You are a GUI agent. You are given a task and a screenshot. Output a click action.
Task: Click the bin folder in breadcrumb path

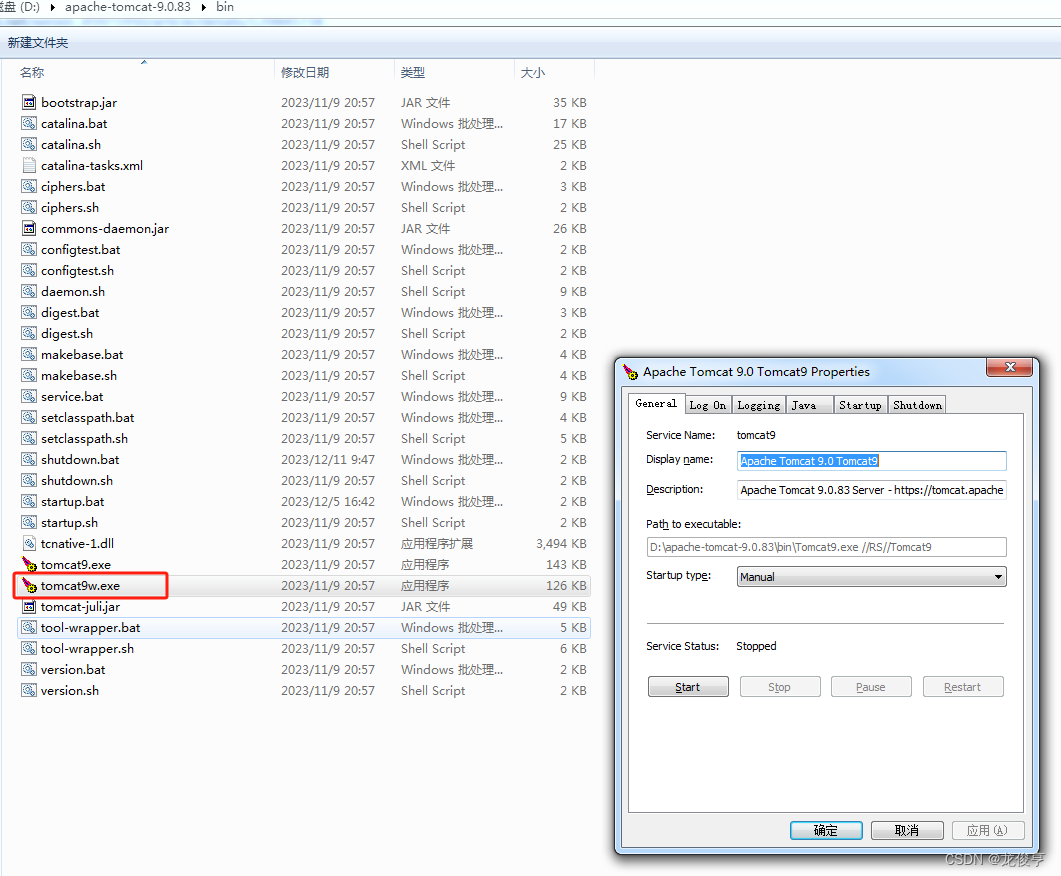(225, 7)
